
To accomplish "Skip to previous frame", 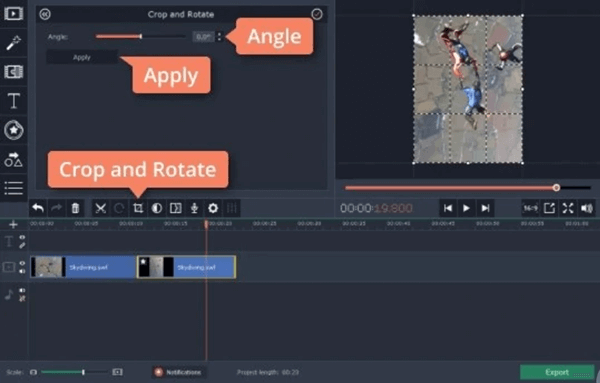I will pyautogui.click(x=448, y=208).
